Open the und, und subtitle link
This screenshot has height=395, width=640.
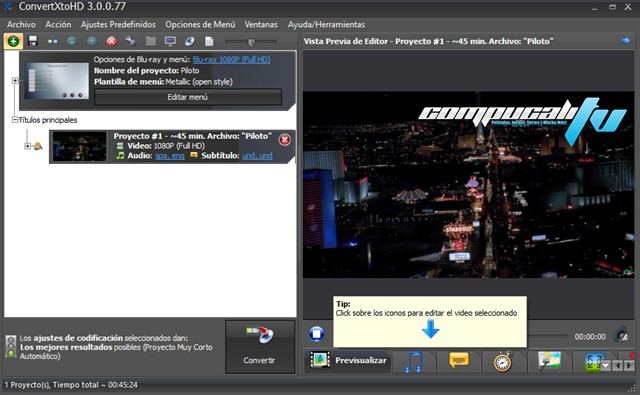click(257, 156)
